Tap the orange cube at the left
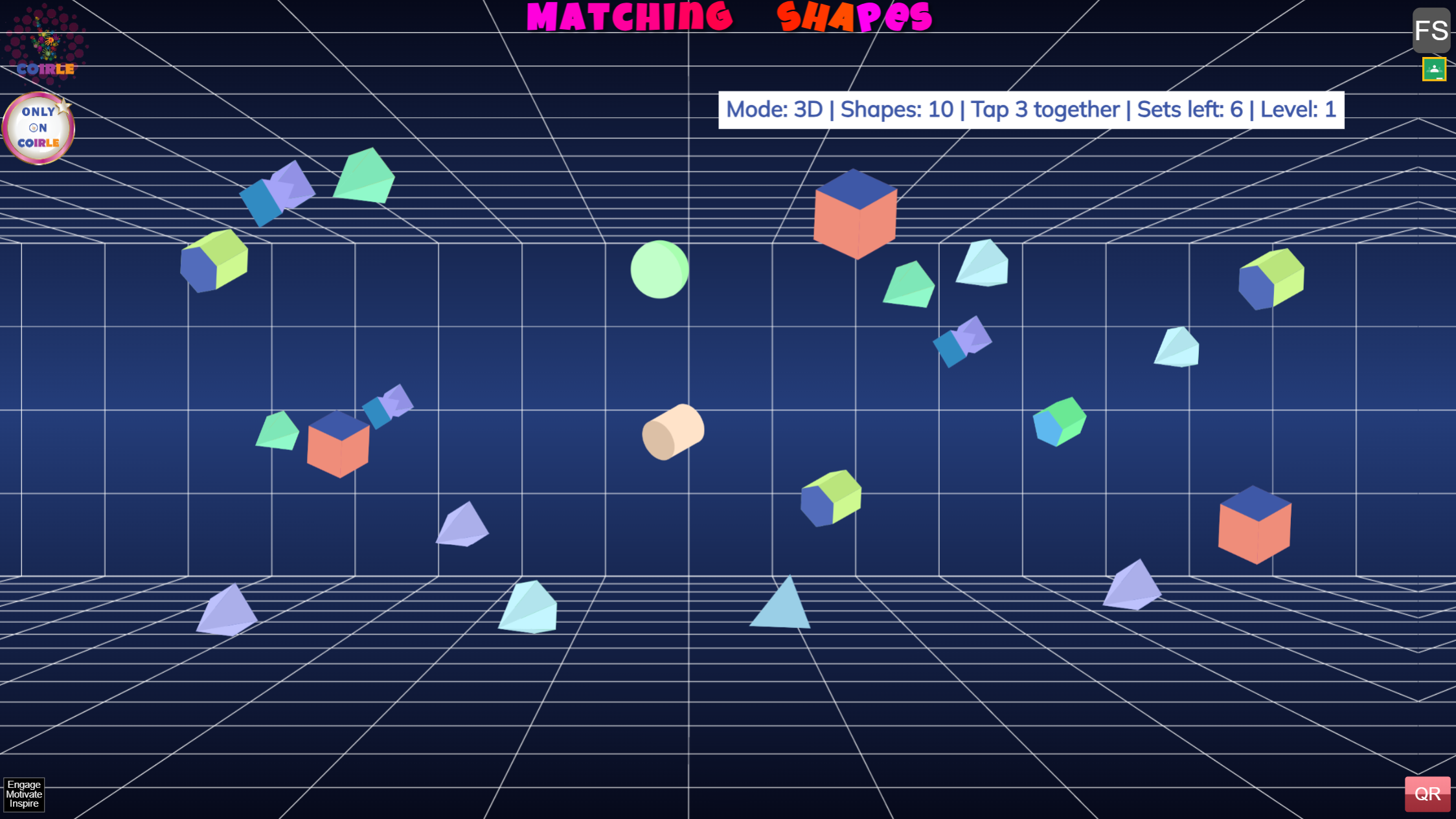This screenshot has height=819, width=1456. point(338,444)
